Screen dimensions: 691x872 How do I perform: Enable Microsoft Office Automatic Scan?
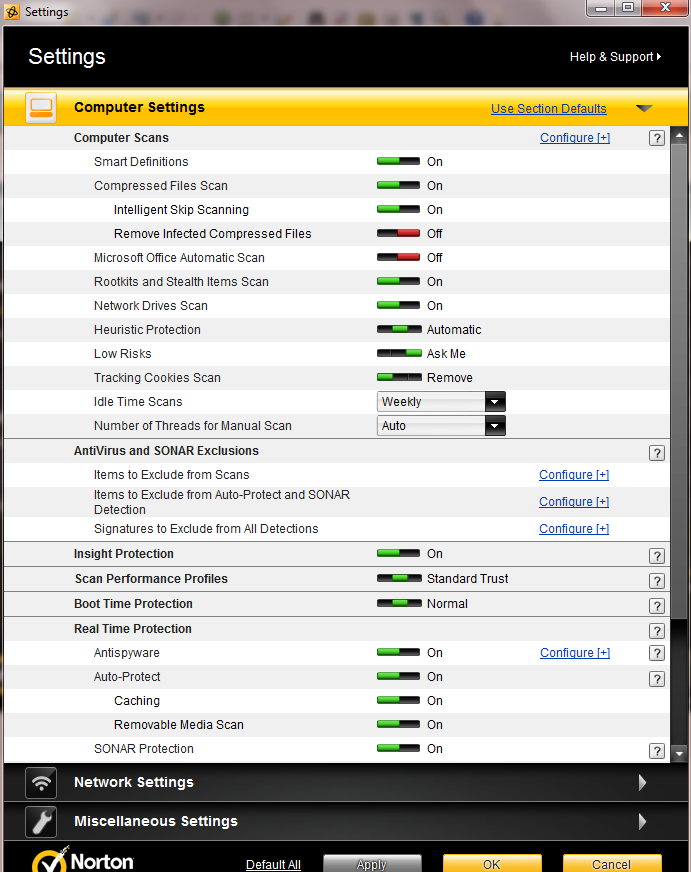[399, 258]
